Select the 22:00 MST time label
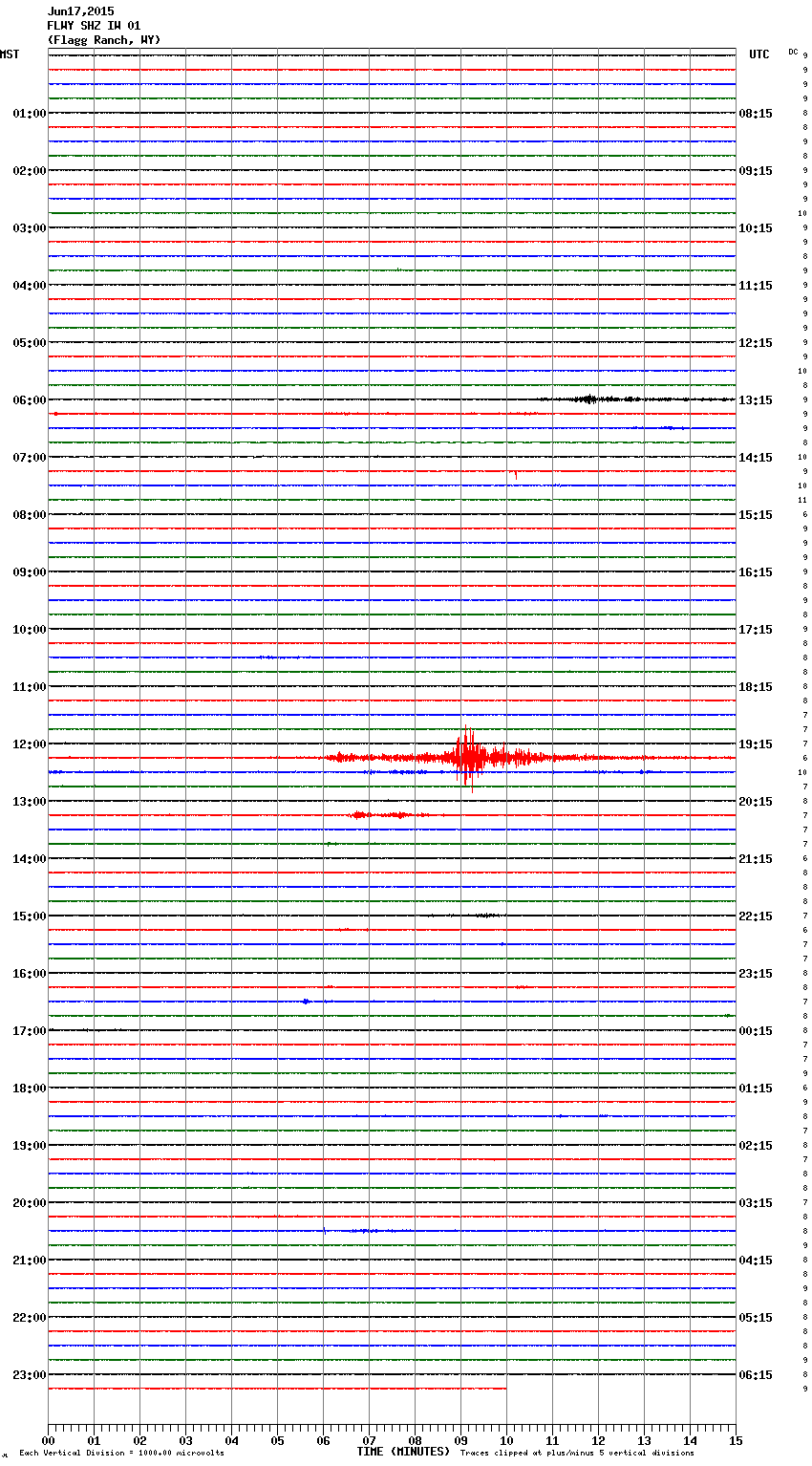Image resolution: width=812 pixels, height=1466 pixels. click(30, 1318)
